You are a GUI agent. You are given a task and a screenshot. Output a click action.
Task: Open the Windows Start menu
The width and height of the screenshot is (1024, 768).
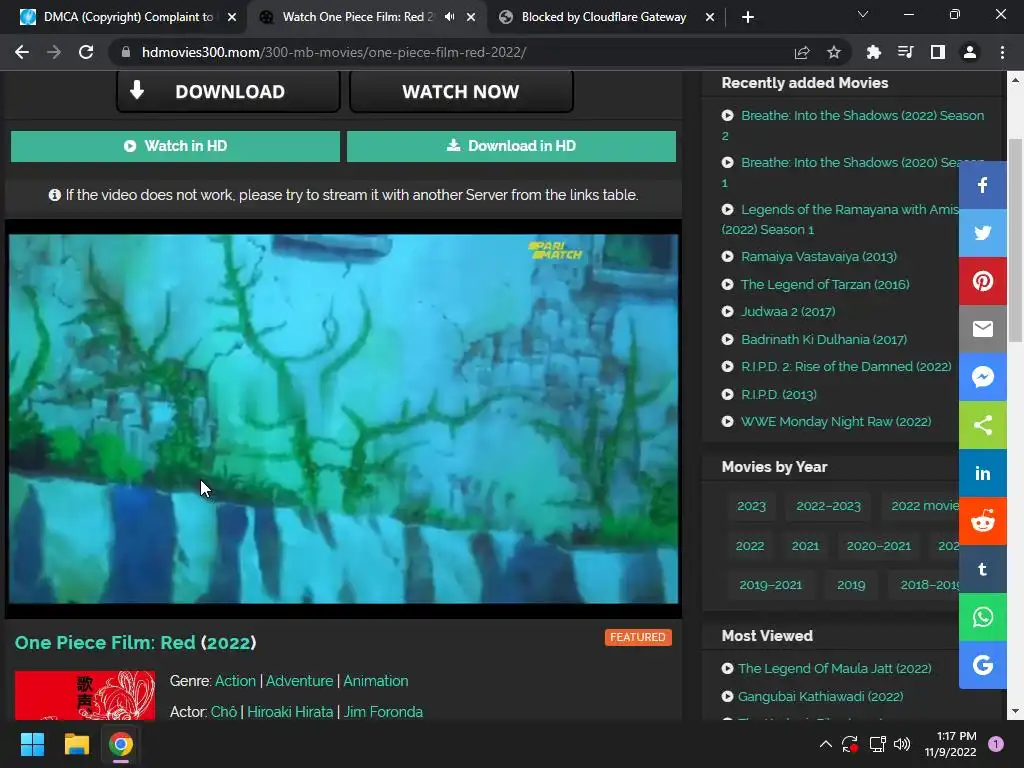(x=32, y=744)
